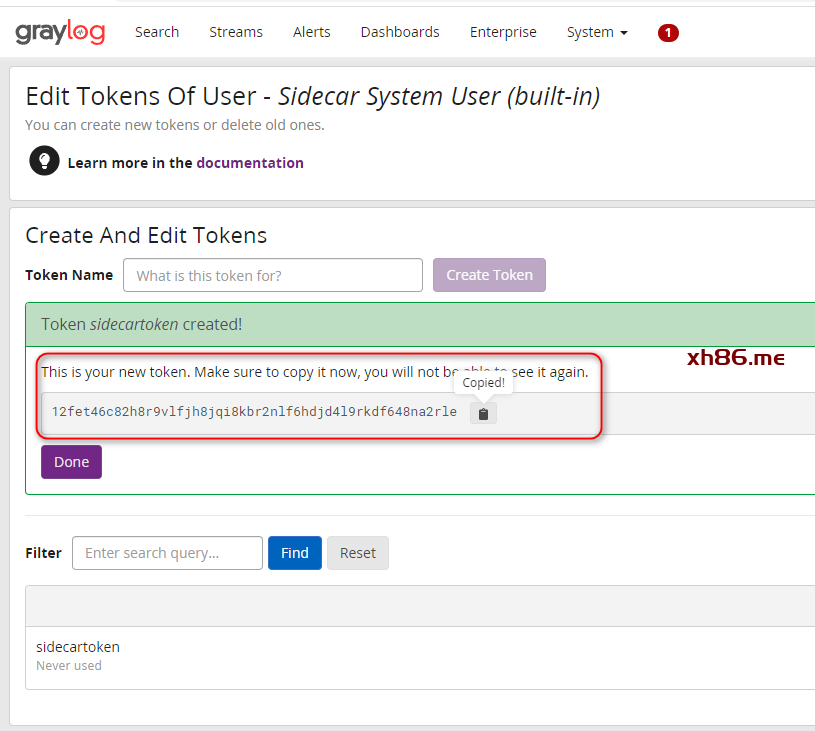
Task: Open the Streams menu item
Action: (236, 32)
